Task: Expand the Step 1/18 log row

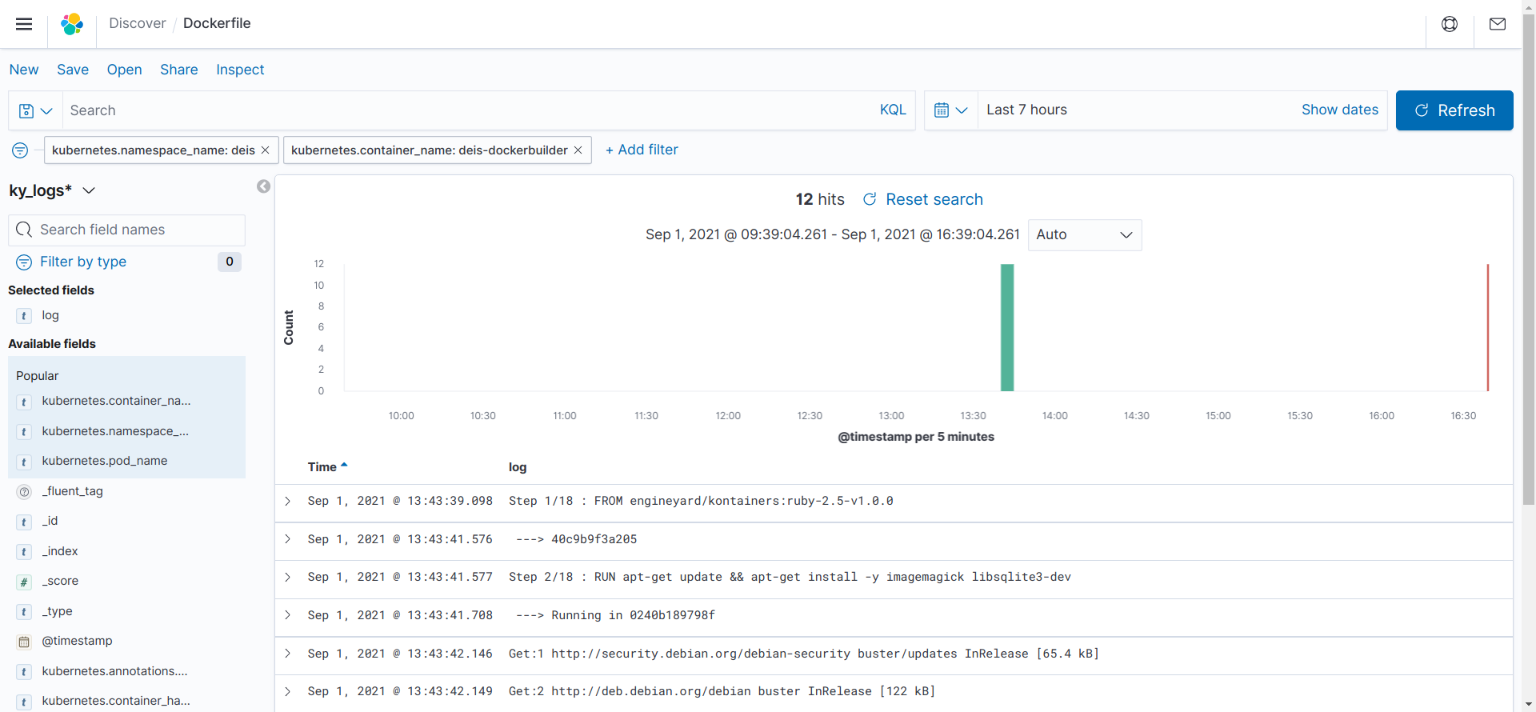Action: 288,501
